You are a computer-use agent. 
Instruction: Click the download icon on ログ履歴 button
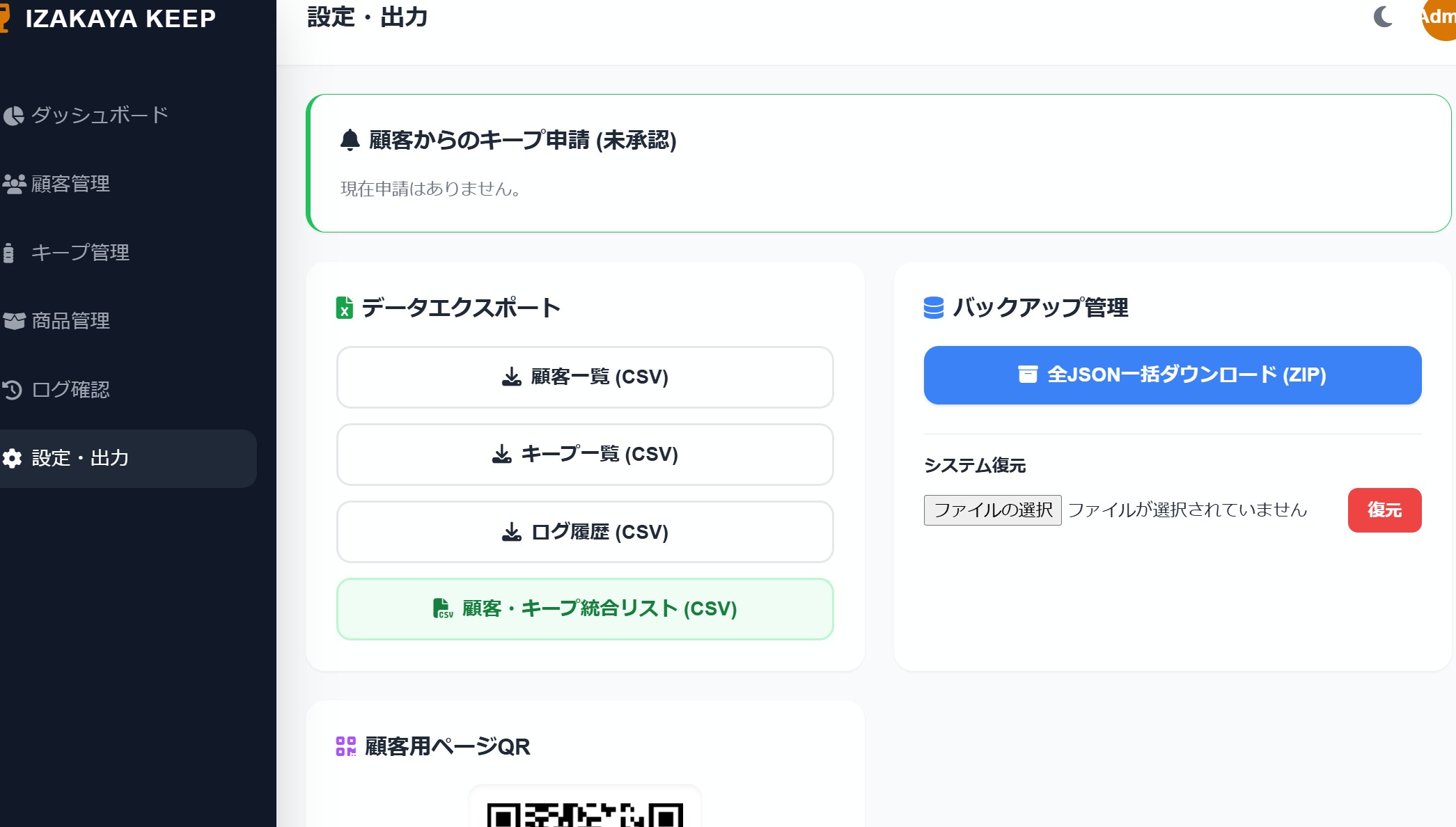512,532
